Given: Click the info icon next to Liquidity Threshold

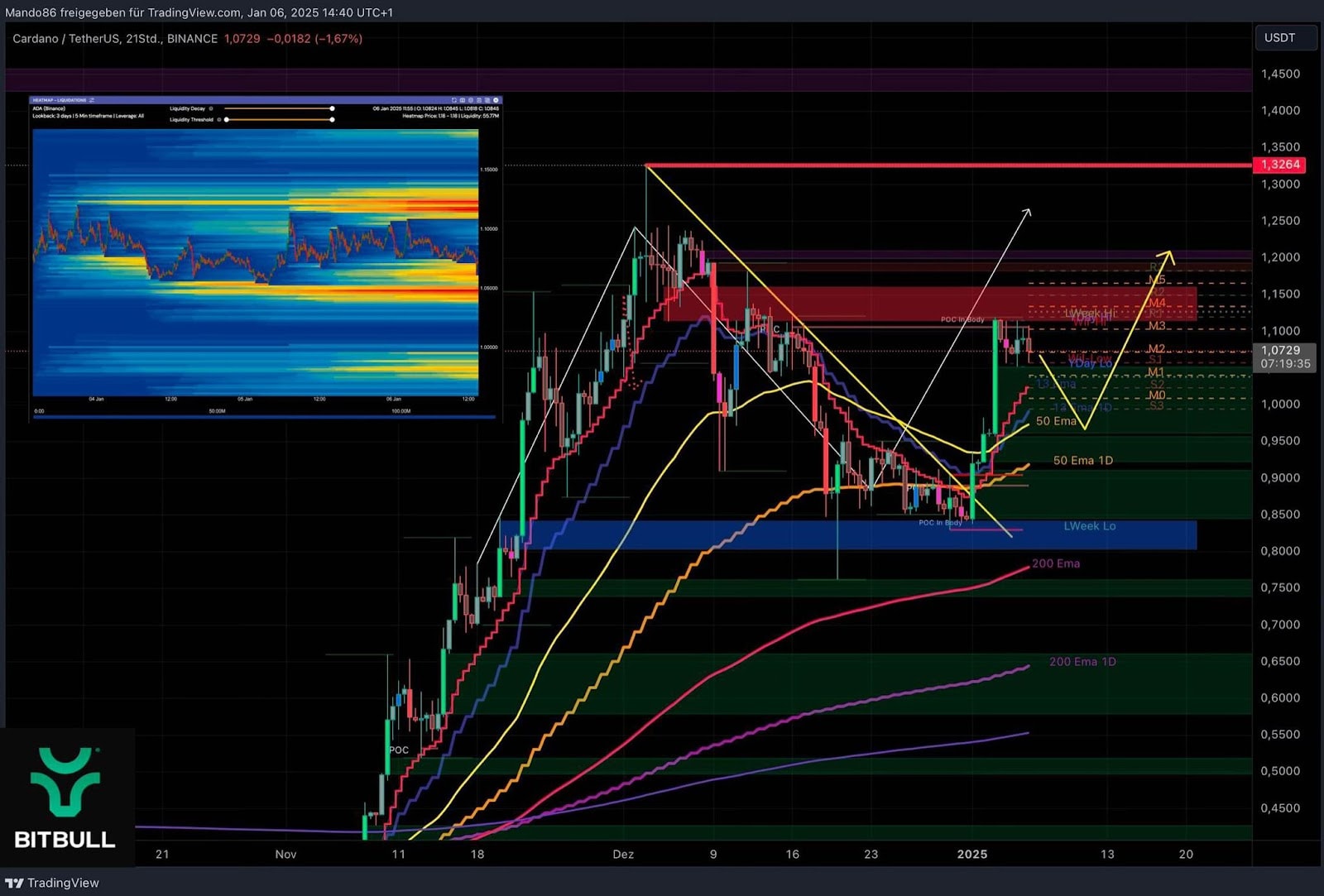Looking at the screenshot, I should (x=219, y=119).
